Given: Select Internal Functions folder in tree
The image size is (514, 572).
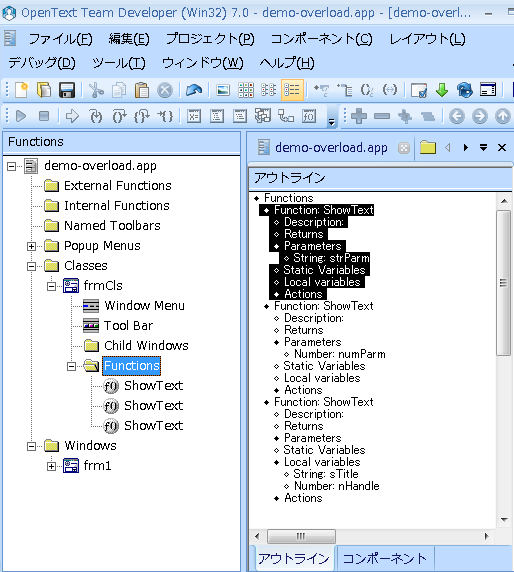Looking at the screenshot, I should click(x=117, y=206).
